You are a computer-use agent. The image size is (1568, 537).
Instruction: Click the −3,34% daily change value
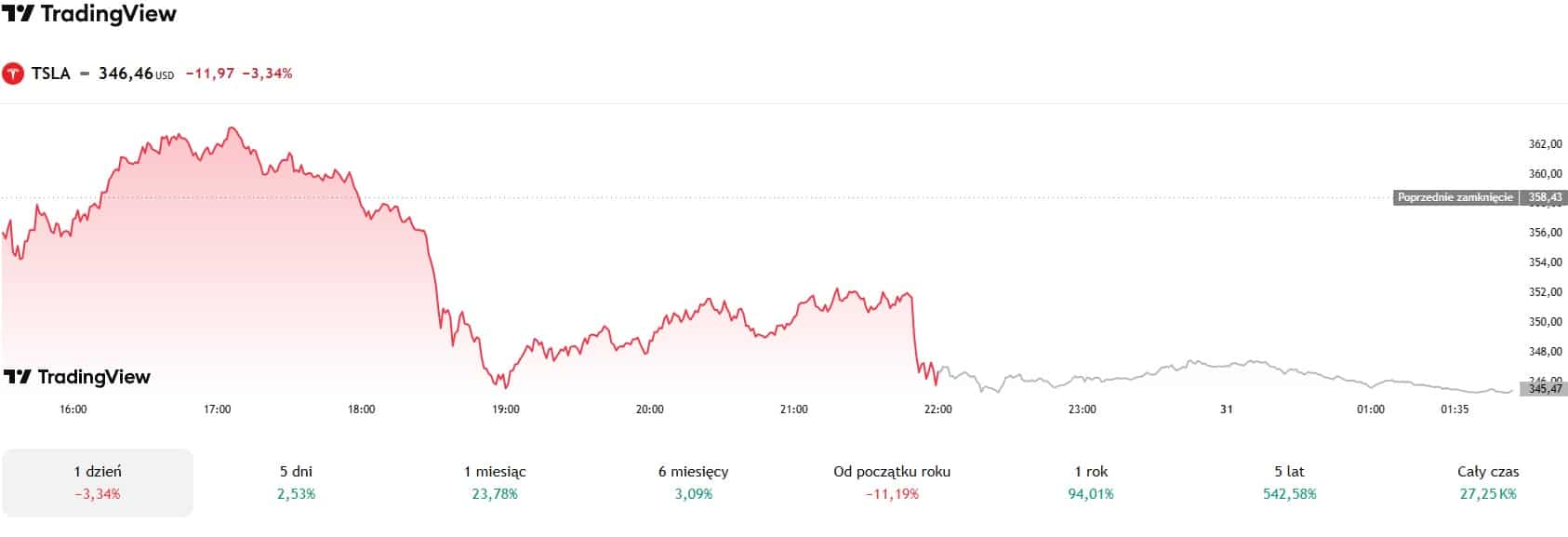pos(267,74)
